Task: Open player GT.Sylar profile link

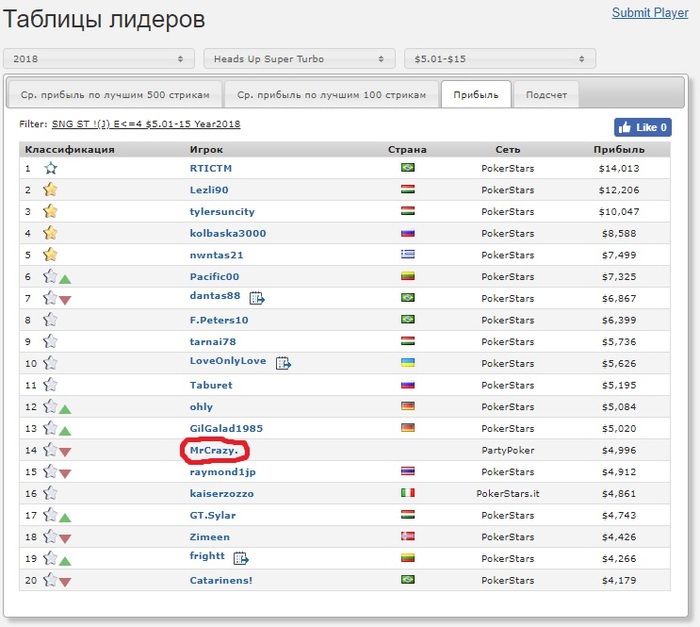Action: point(212,515)
